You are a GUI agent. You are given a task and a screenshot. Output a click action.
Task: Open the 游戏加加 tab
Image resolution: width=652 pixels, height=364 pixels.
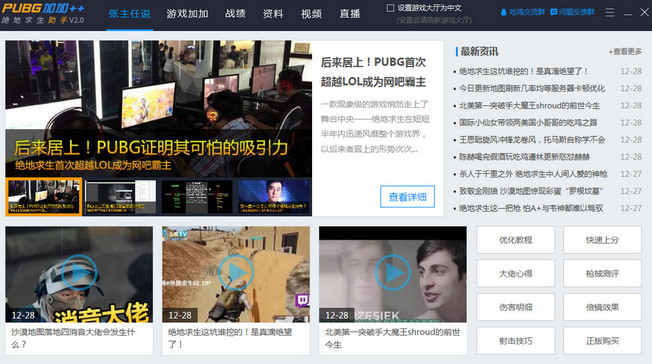coord(187,14)
